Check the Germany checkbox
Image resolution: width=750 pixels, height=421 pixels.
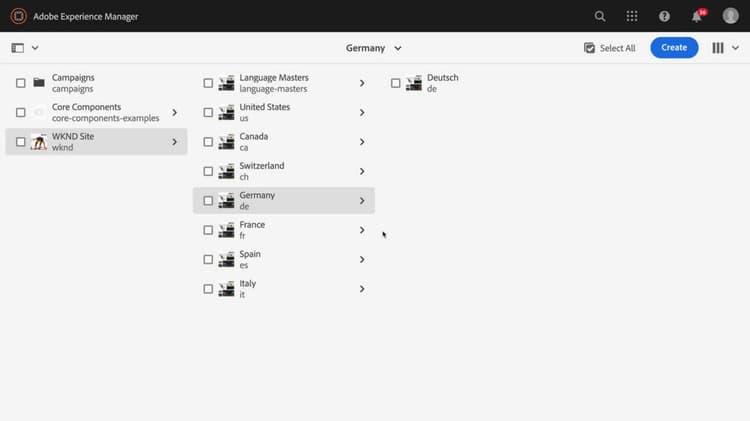pos(208,201)
